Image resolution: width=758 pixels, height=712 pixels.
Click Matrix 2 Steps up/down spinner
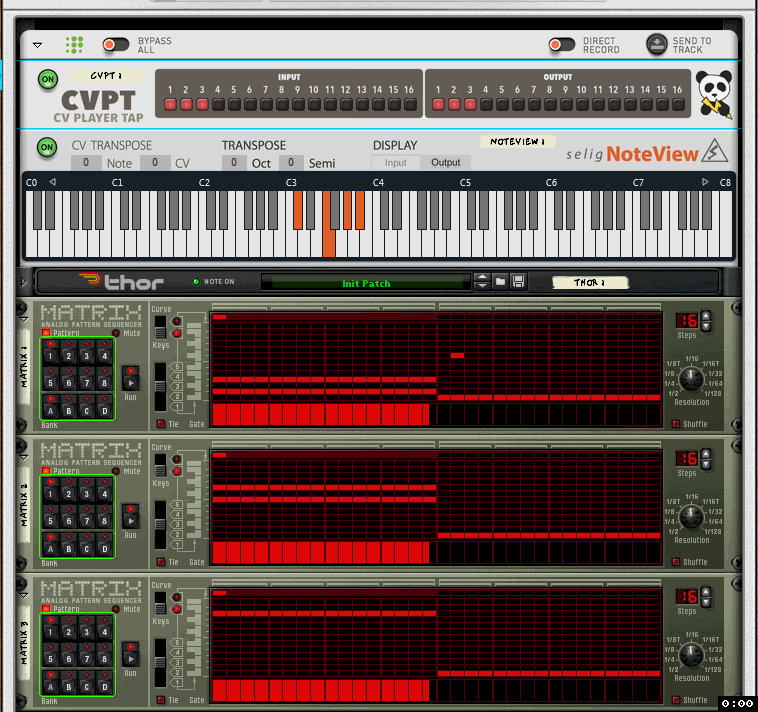tap(706, 459)
